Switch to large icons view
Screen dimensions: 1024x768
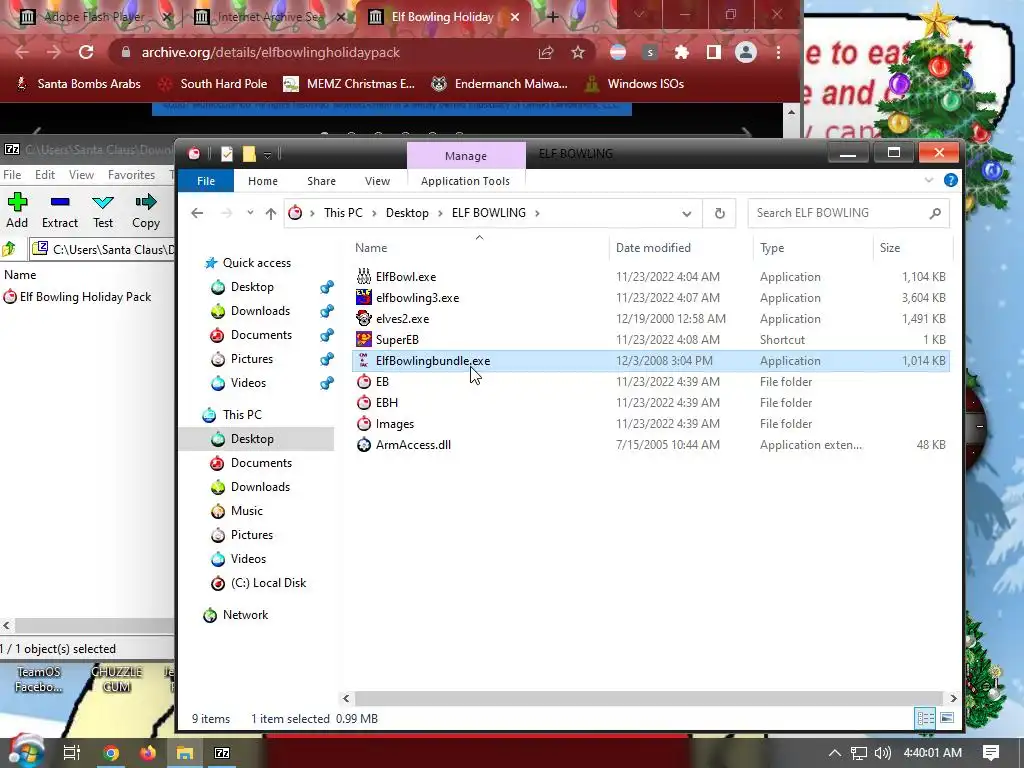[947, 718]
